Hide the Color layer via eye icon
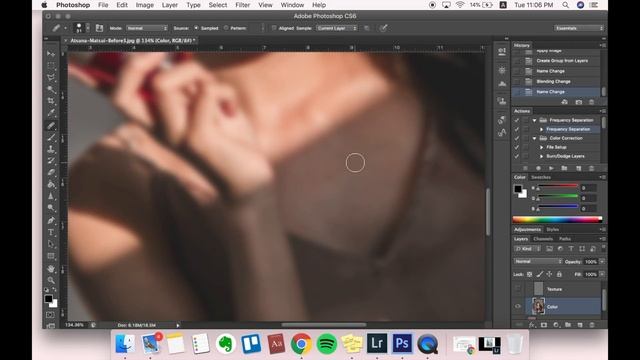Screen dimensions: 640x360 518,306
